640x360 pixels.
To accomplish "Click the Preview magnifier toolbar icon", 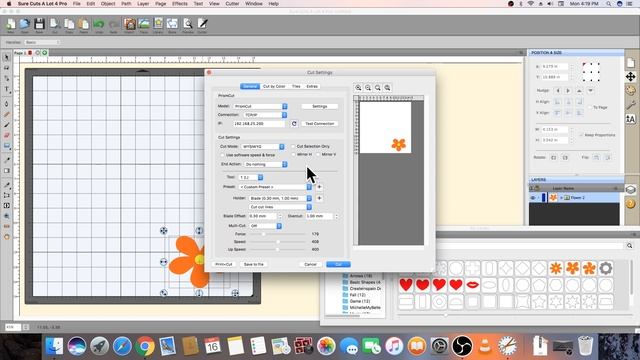I will coord(188,24).
